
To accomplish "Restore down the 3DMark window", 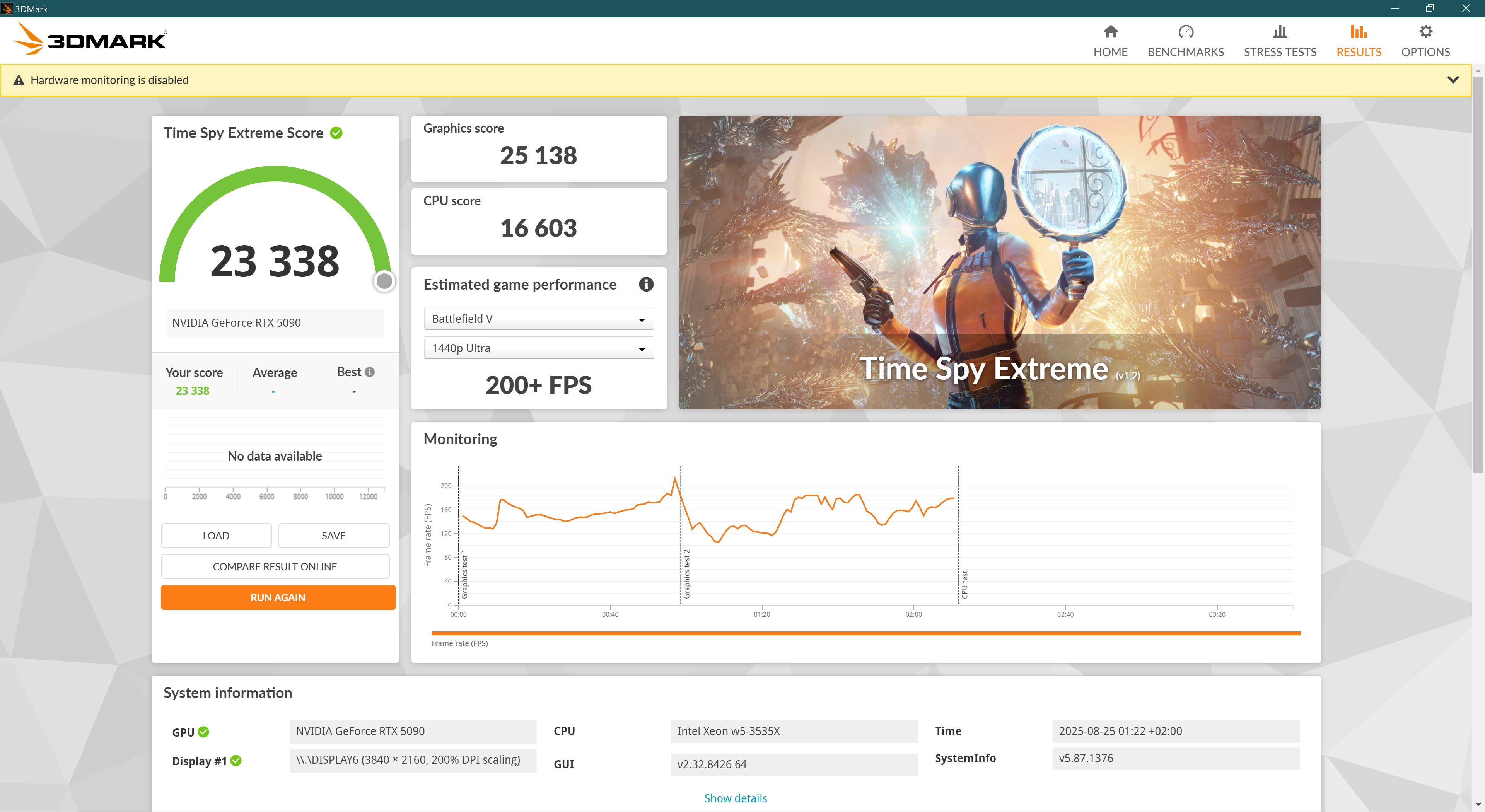I will click(1430, 8).
